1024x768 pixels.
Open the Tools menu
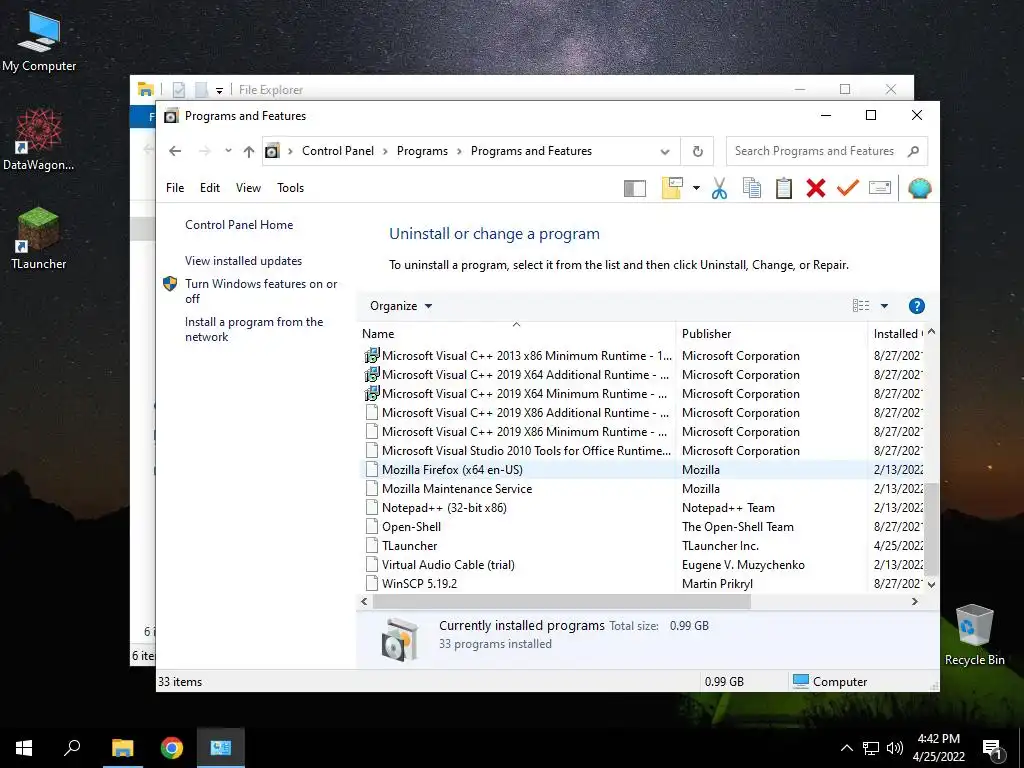(x=290, y=188)
